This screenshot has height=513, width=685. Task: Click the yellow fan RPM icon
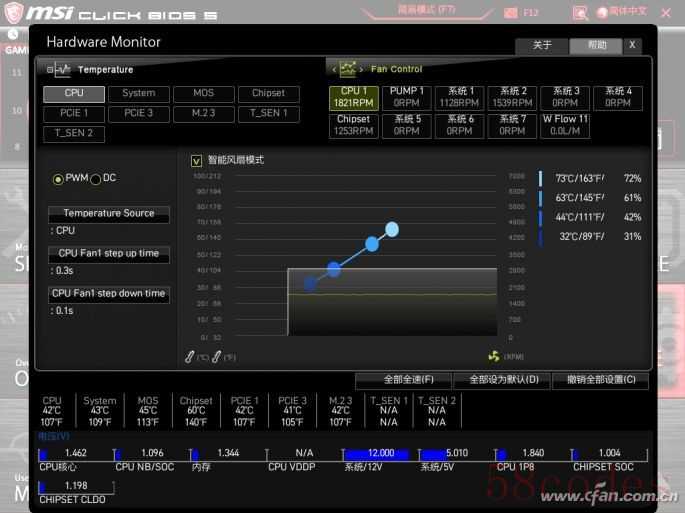(493, 356)
